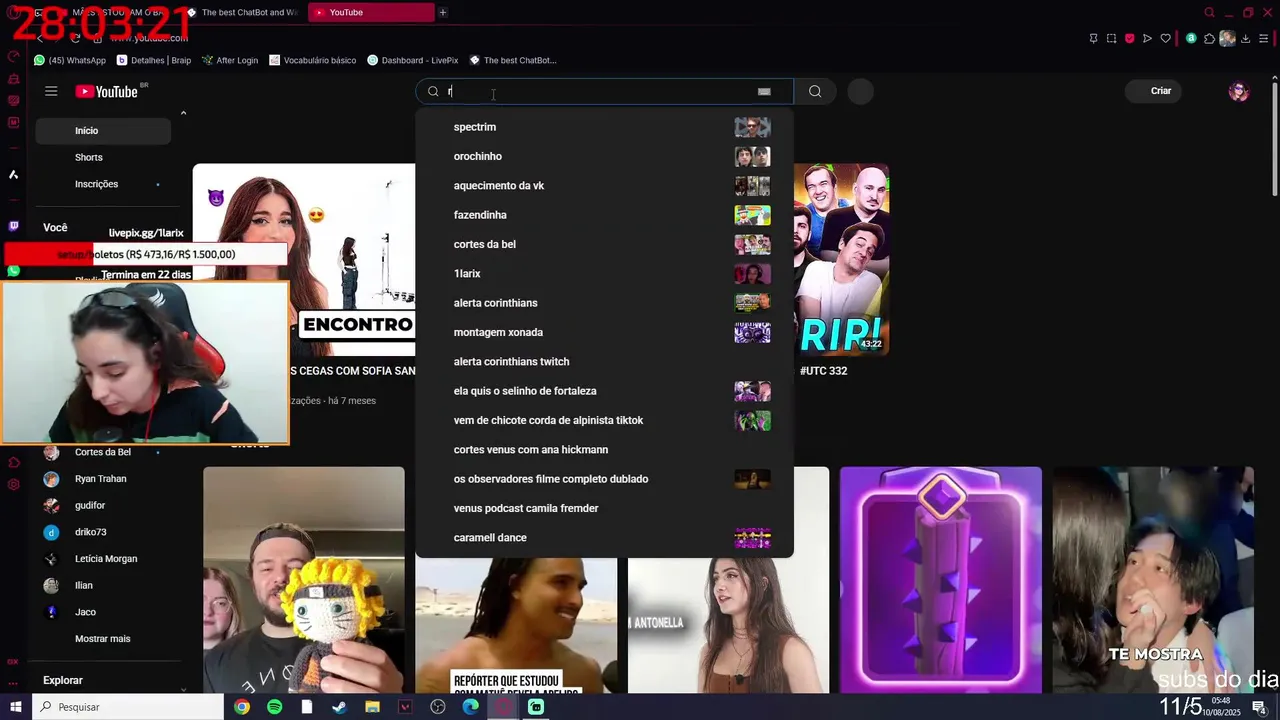Open the Extensions puzzle icon in the toolbar
Screen dimensions: 1280x720
tap(1209, 38)
